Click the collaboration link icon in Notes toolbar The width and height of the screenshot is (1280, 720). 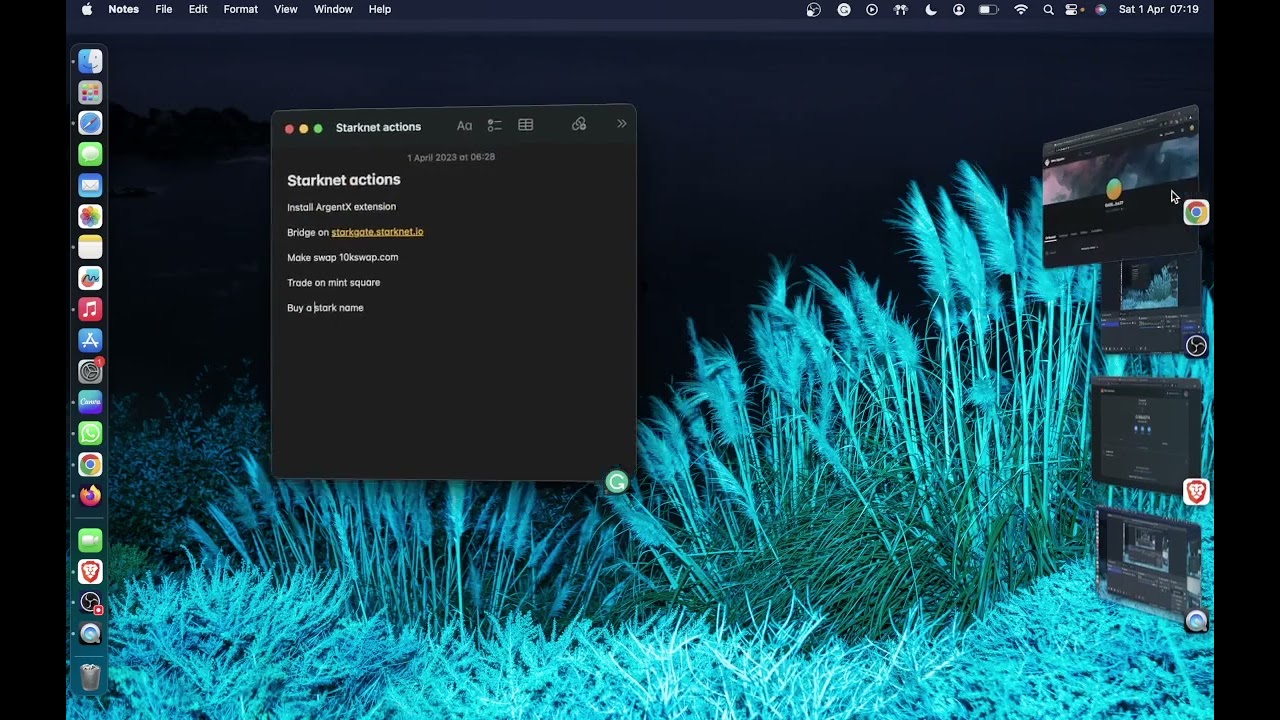point(579,124)
